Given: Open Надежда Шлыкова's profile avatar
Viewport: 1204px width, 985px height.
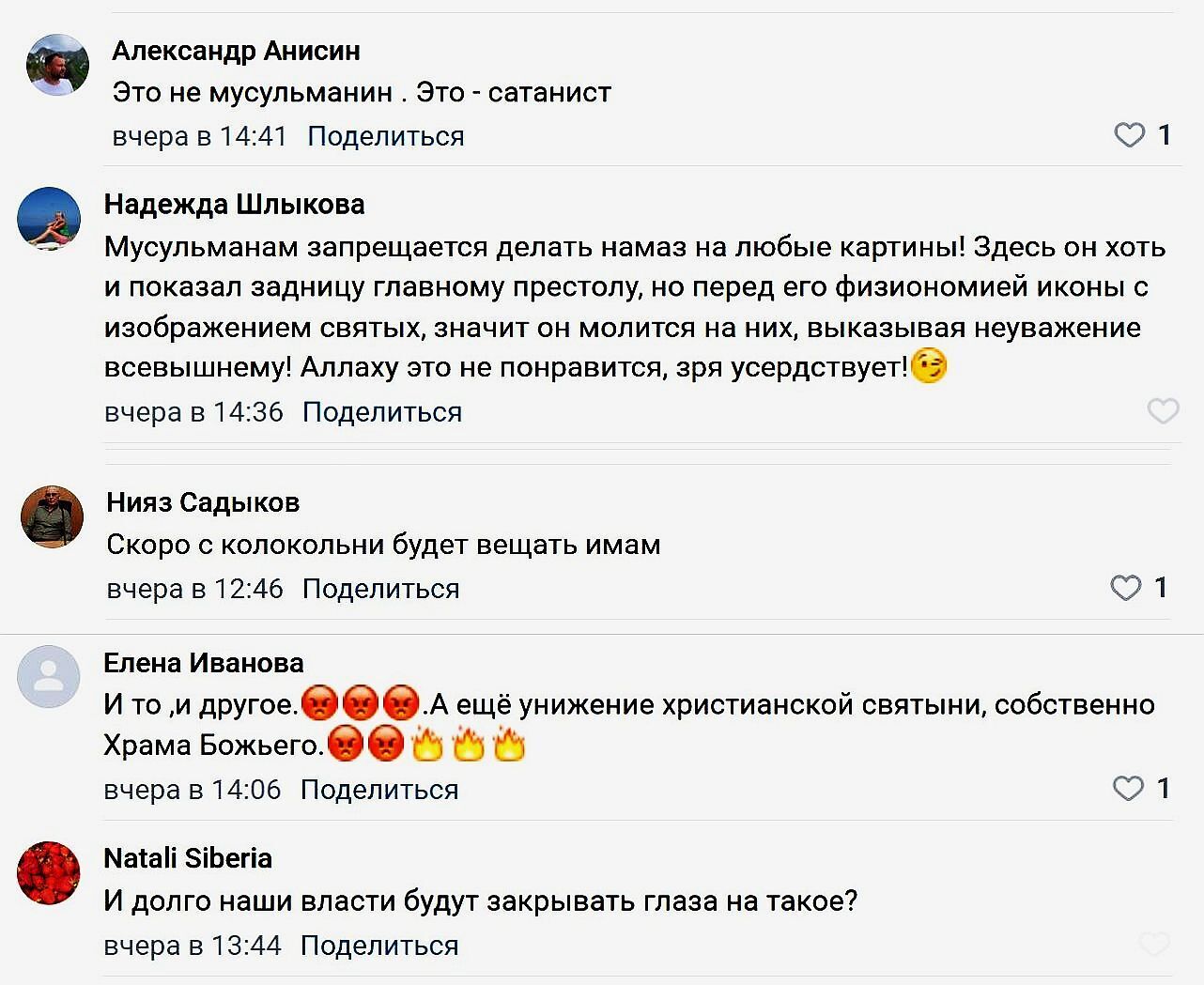Looking at the screenshot, I should 49,218.
